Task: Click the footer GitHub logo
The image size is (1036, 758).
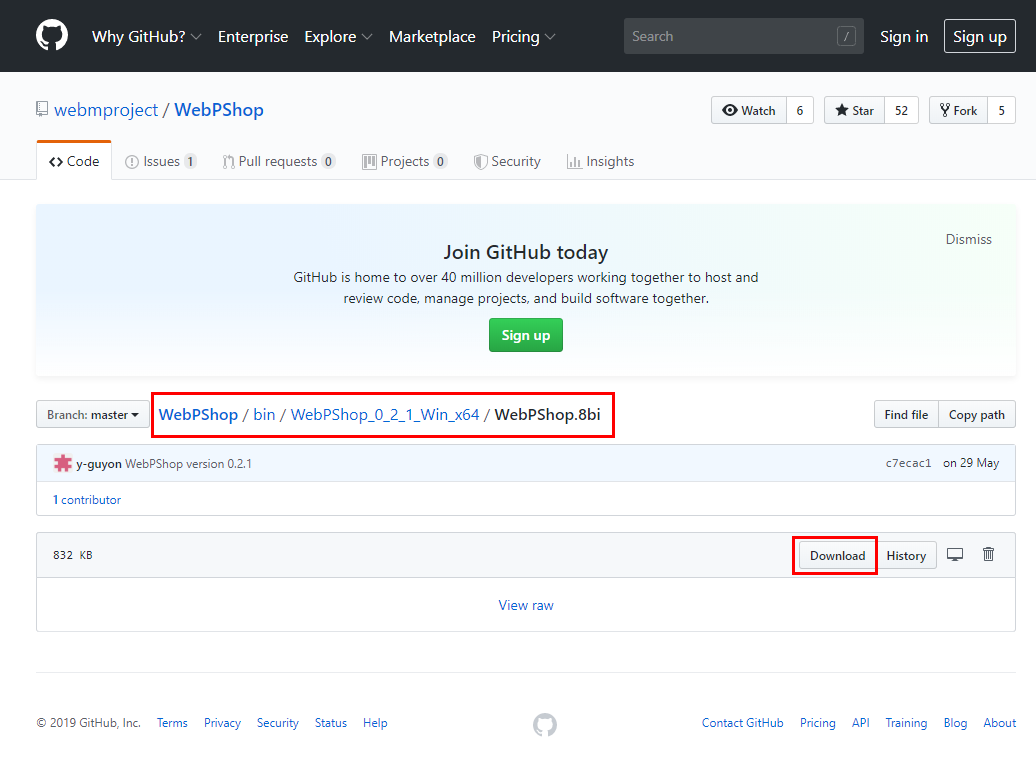Action: coord(544,724)
